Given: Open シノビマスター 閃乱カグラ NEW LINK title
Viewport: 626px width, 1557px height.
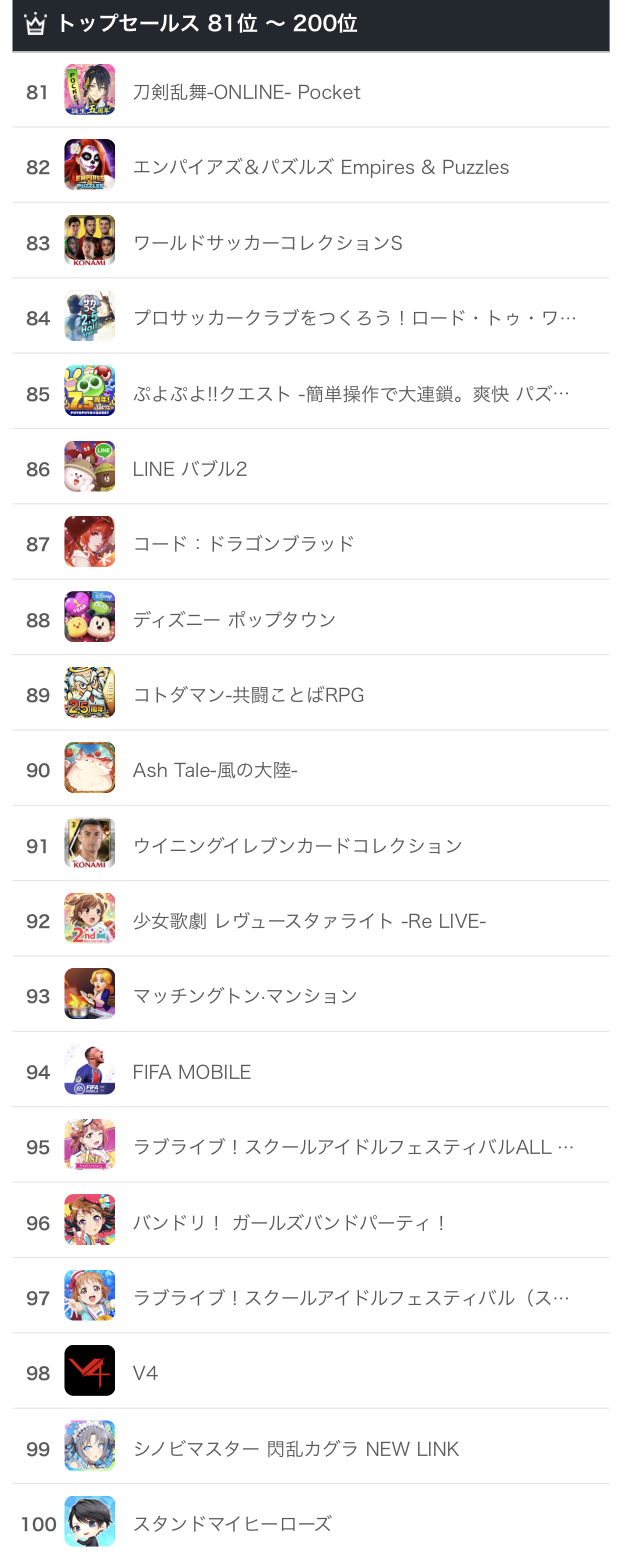Looking at the screenshot, I should [x=296, y=1449].
